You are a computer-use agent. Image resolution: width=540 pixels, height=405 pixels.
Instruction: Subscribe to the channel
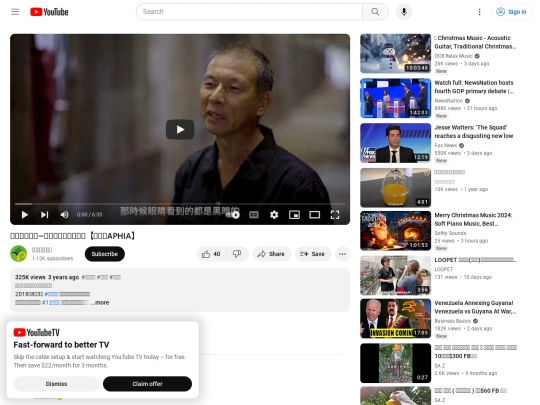(x=105, y=254)
